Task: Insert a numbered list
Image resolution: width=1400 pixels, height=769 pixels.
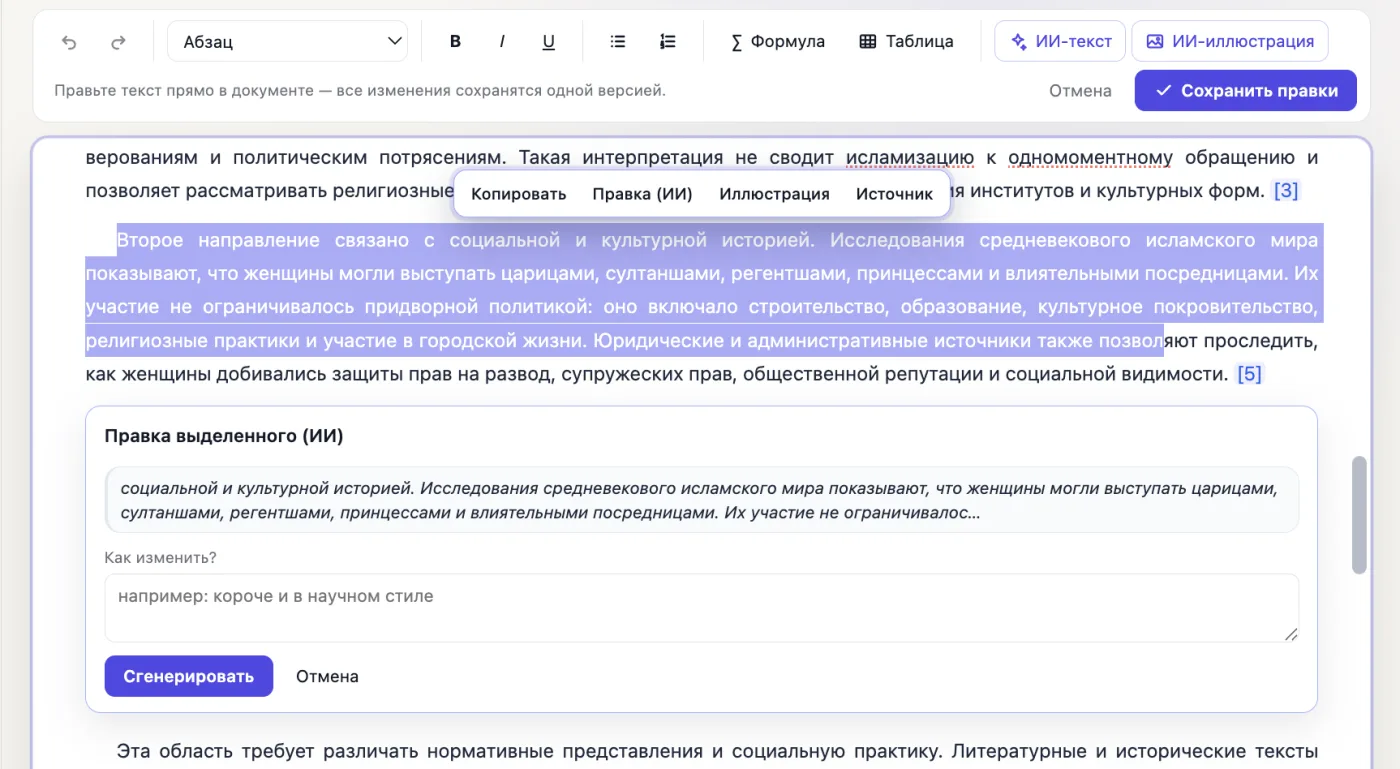Action: coord(668,42)
